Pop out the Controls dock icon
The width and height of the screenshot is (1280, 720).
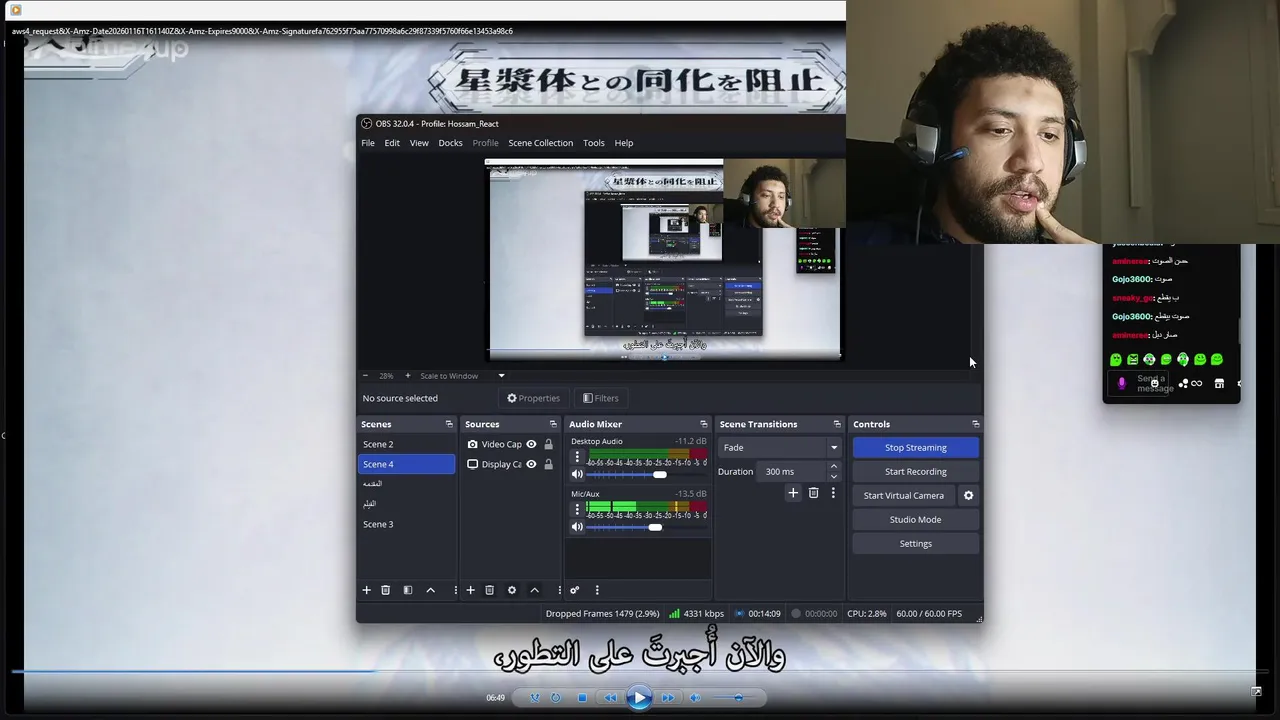[x=976, y=424]
